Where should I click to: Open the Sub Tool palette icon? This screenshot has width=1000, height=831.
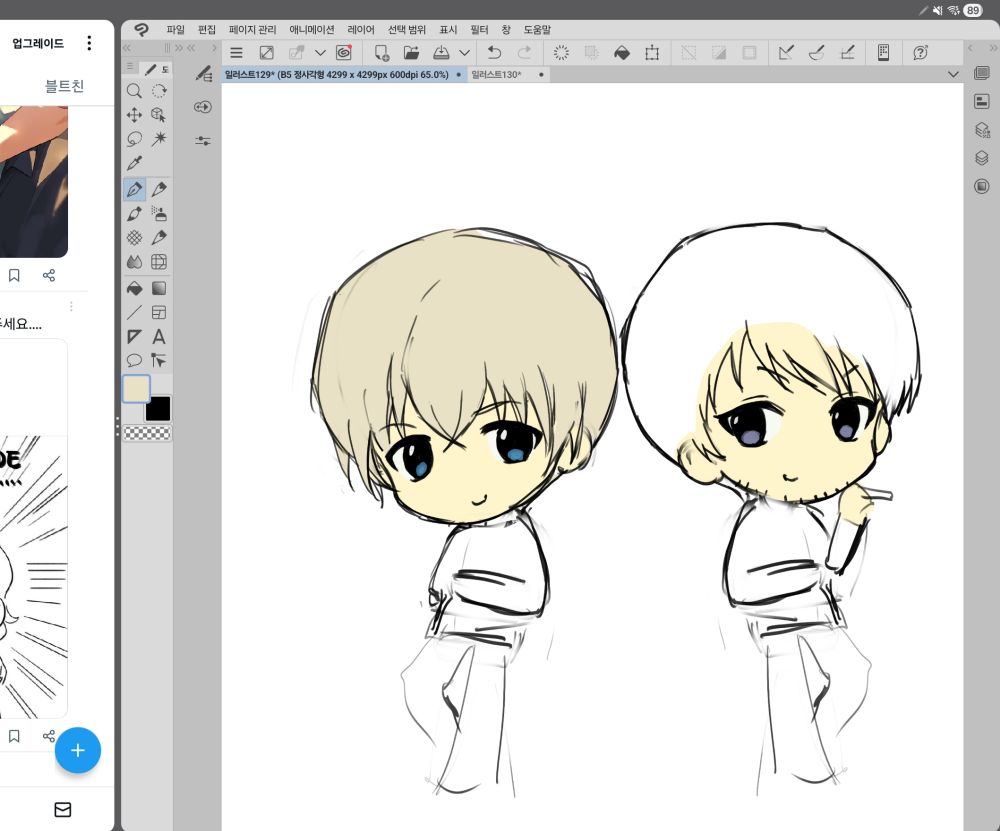click(203, 74)
